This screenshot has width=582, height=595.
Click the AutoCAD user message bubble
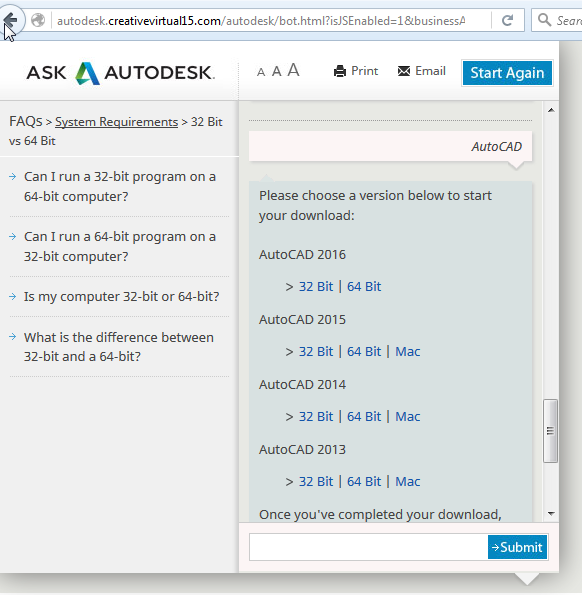coord(390,146)
